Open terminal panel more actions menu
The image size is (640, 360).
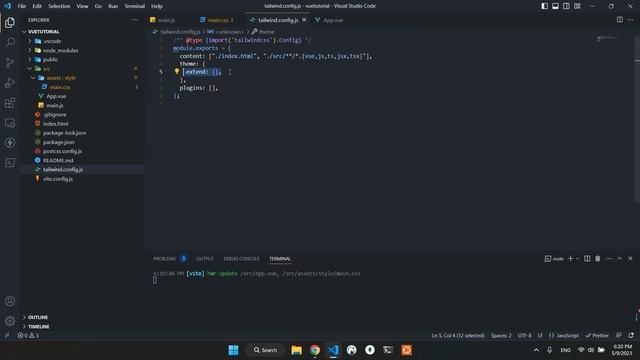pyautogui.click(x=609, y=258)
